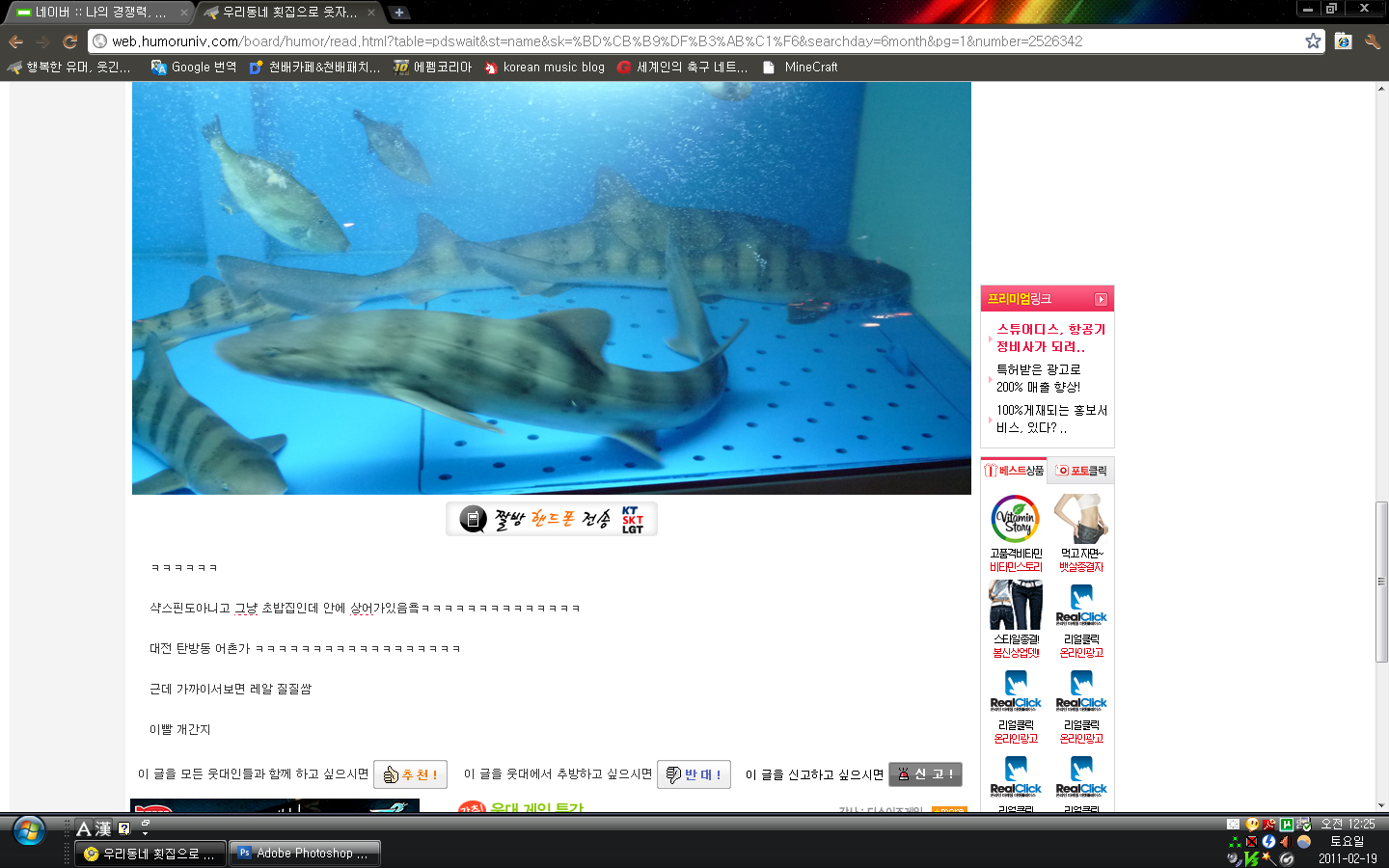Viewport: 1389px width, 868px height.
Task: Switch to the 네이버 :: 나의 경쟁력 tab
Action: coord(100,13)
